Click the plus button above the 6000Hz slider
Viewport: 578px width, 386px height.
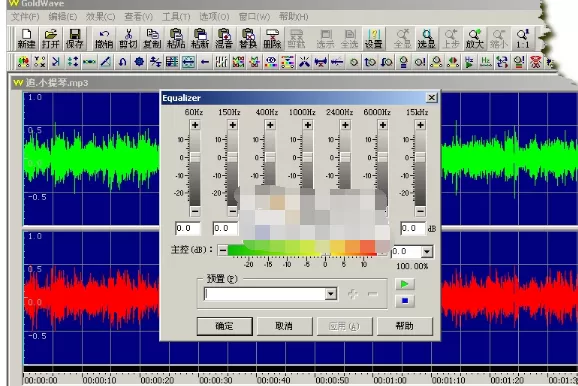tap(383, 125)
